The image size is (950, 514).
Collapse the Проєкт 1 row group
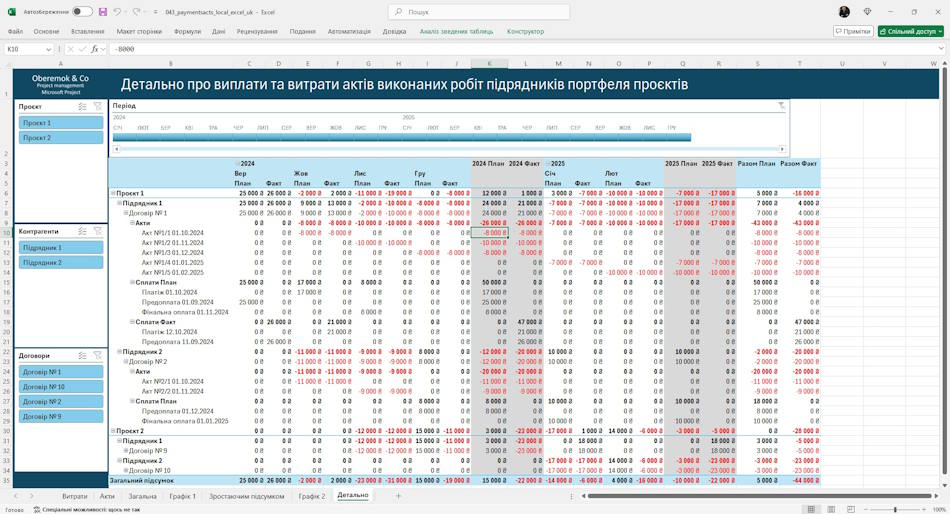[x=113, y=193]
